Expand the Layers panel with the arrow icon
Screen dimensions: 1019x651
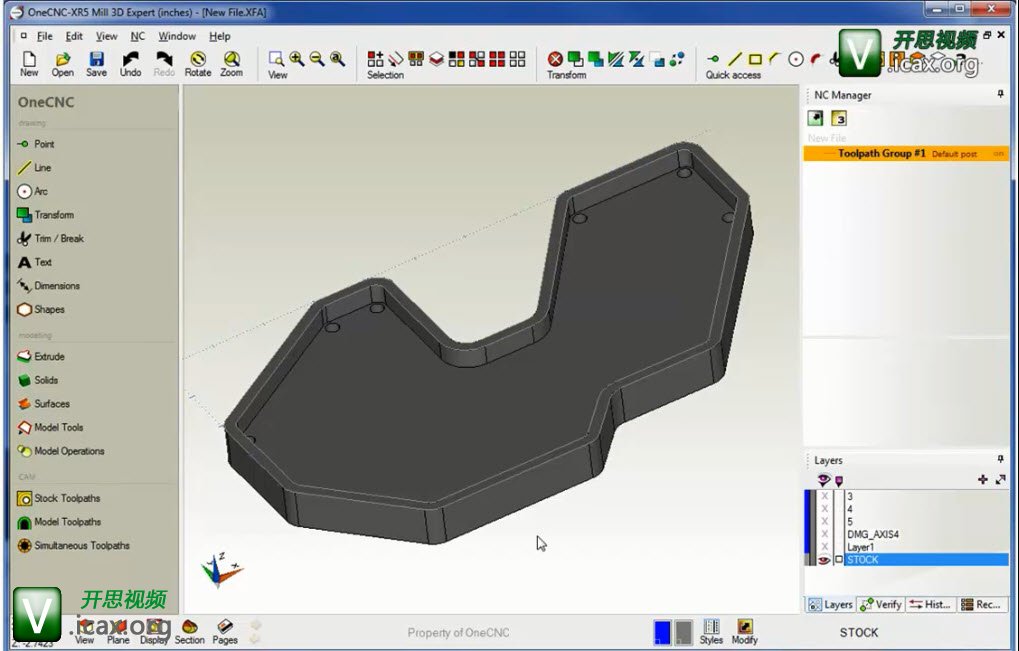pyautogui.click(x=1000, y=480)
